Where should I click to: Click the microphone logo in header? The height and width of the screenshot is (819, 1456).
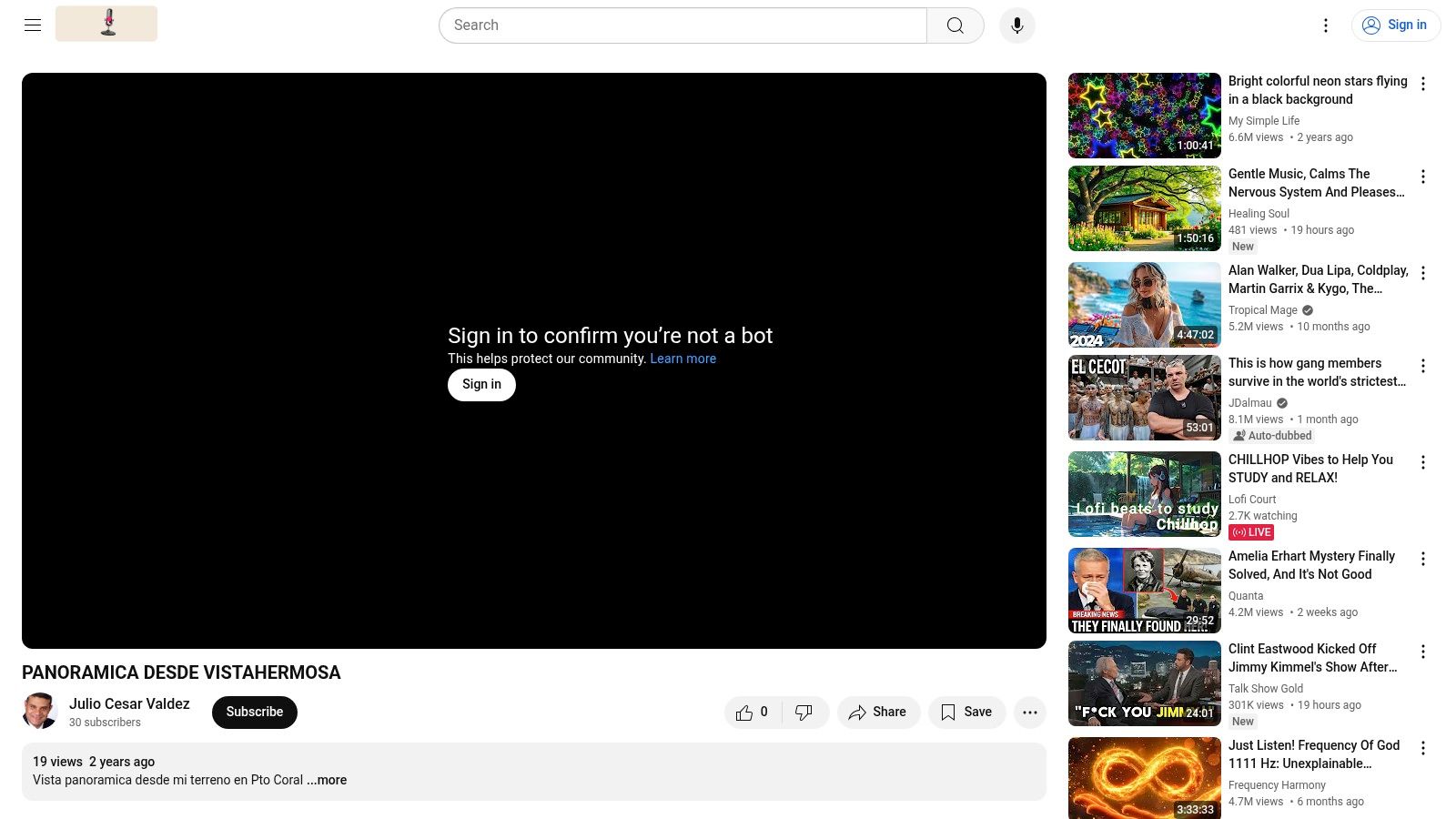106,24
